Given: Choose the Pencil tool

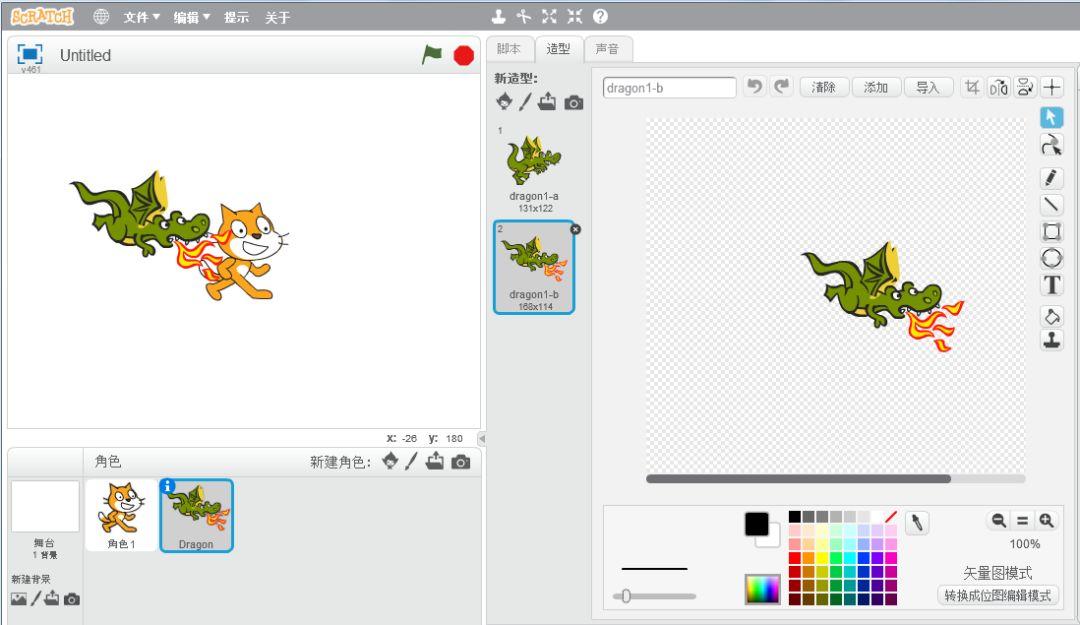Looking at the screenshot, I should (1051, 178).
